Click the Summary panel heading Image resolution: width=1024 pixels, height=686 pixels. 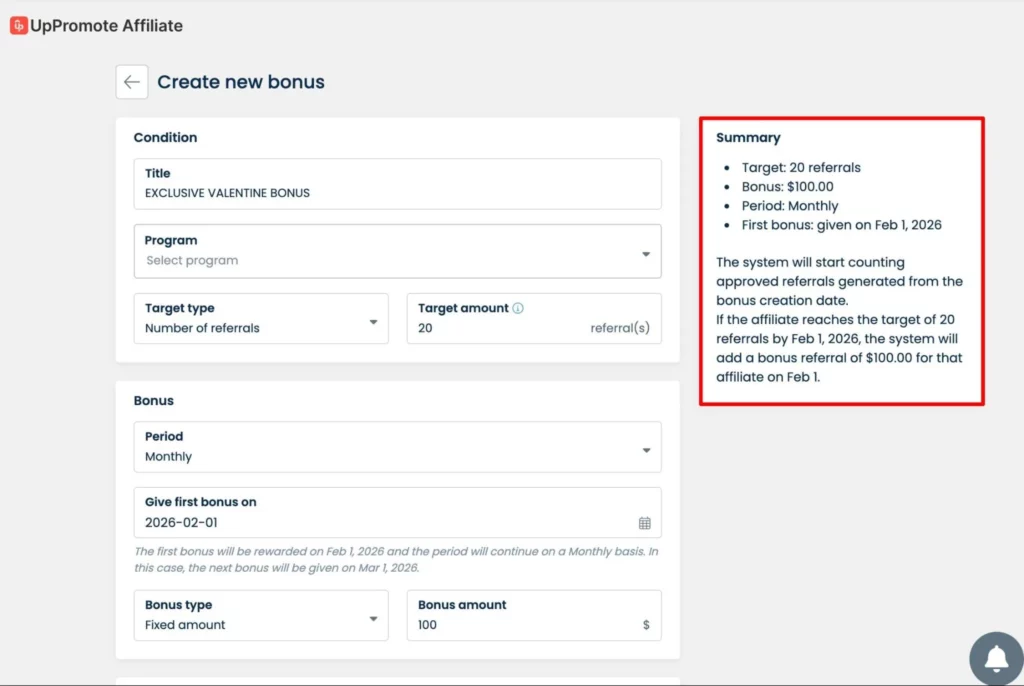point(748,138)
